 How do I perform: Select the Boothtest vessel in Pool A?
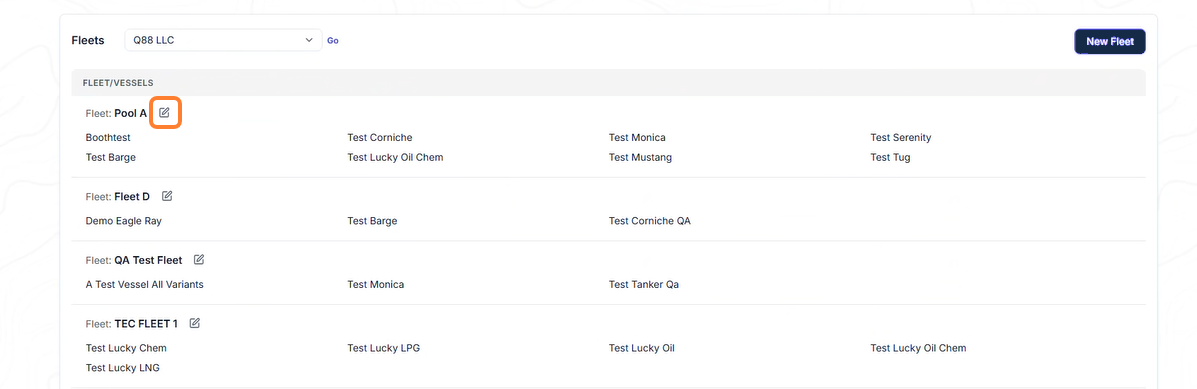point(108,137)
